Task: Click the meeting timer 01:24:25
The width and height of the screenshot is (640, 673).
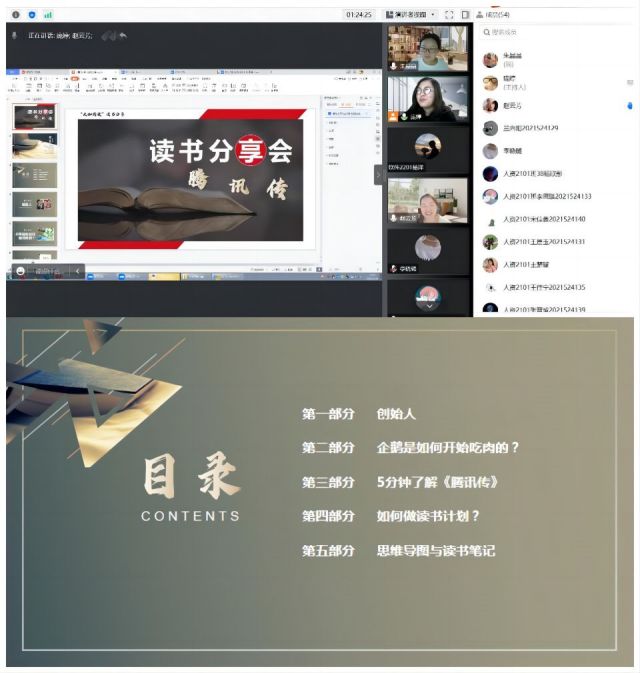Action: (358, 15)
